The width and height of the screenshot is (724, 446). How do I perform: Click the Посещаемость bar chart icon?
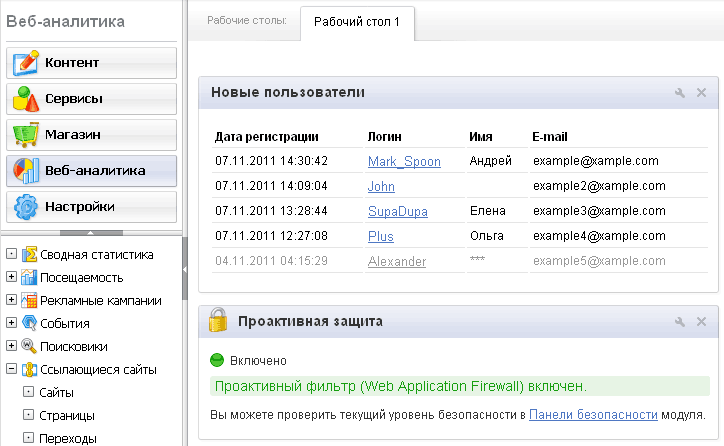coord(30,277)
